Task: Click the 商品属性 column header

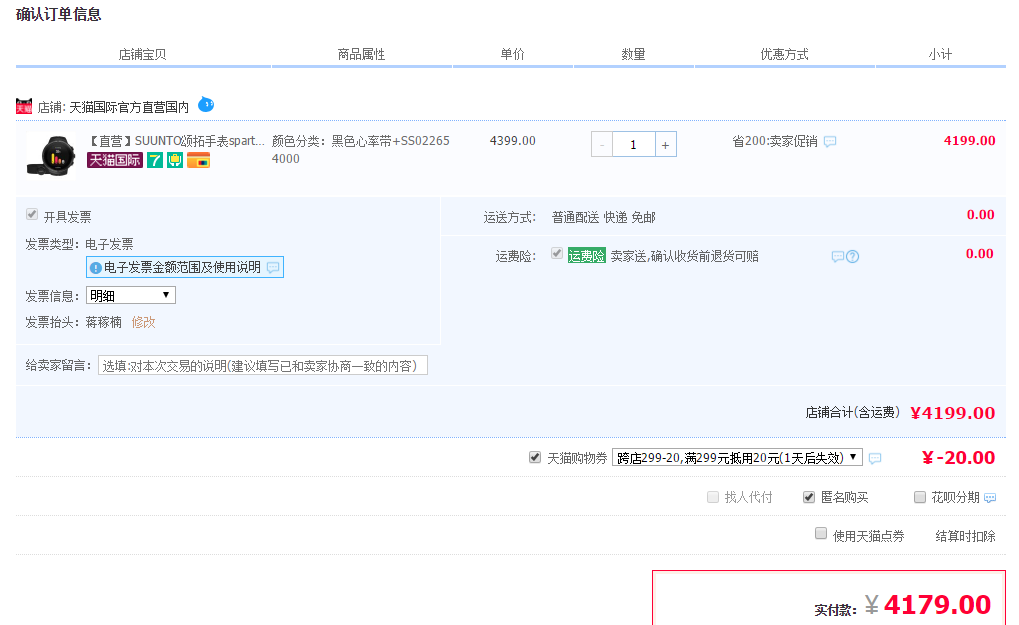Action: coord(361,55)
